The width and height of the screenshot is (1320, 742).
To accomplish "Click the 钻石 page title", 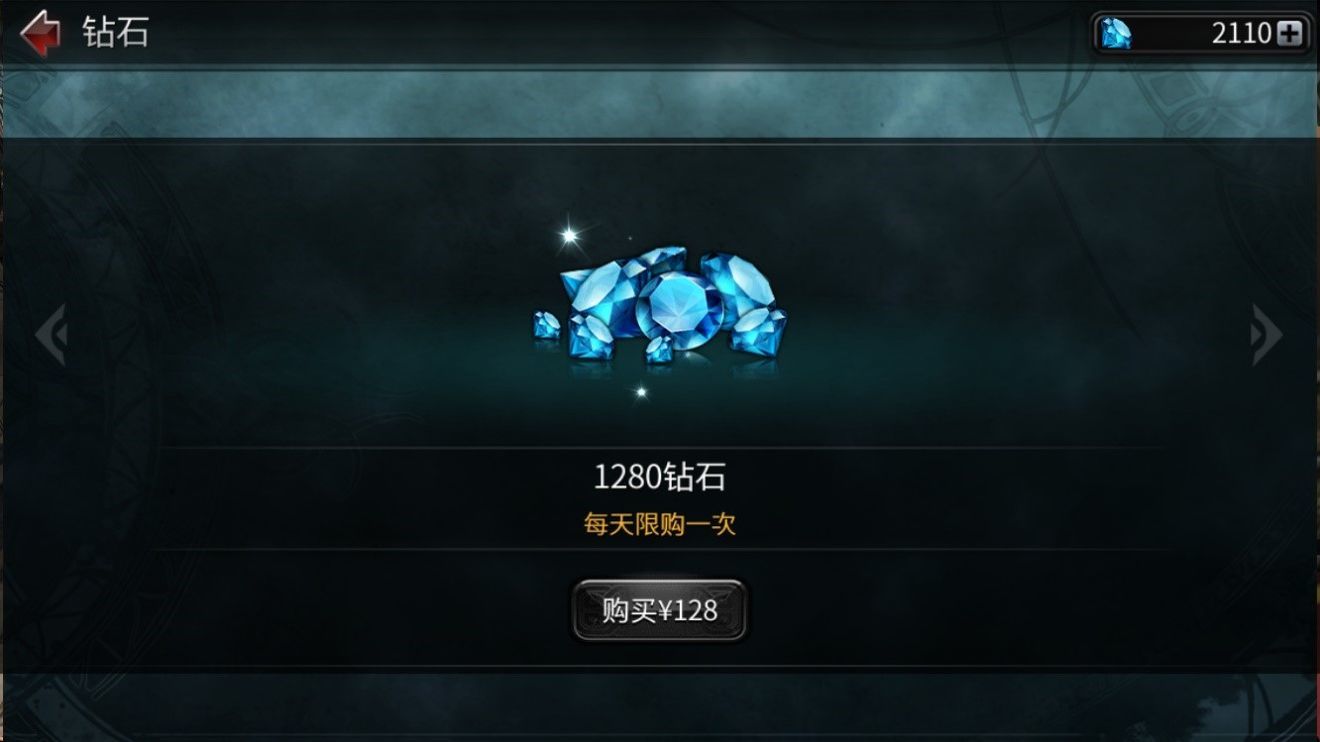I will coord(115,32).
